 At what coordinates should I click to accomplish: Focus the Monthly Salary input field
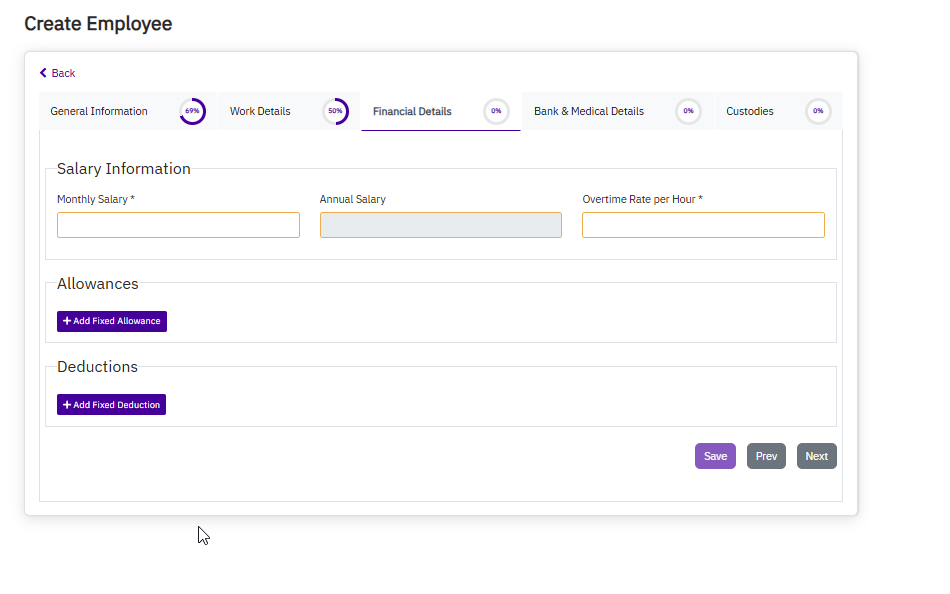tap(178, 225)
